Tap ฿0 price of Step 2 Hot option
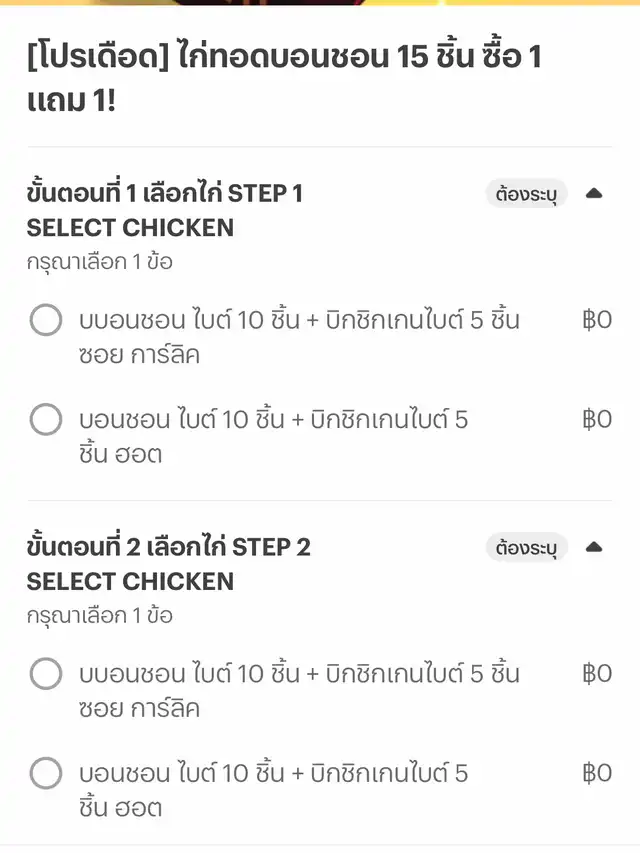This screenshot has width=640, height=853. tap(596, 773)
